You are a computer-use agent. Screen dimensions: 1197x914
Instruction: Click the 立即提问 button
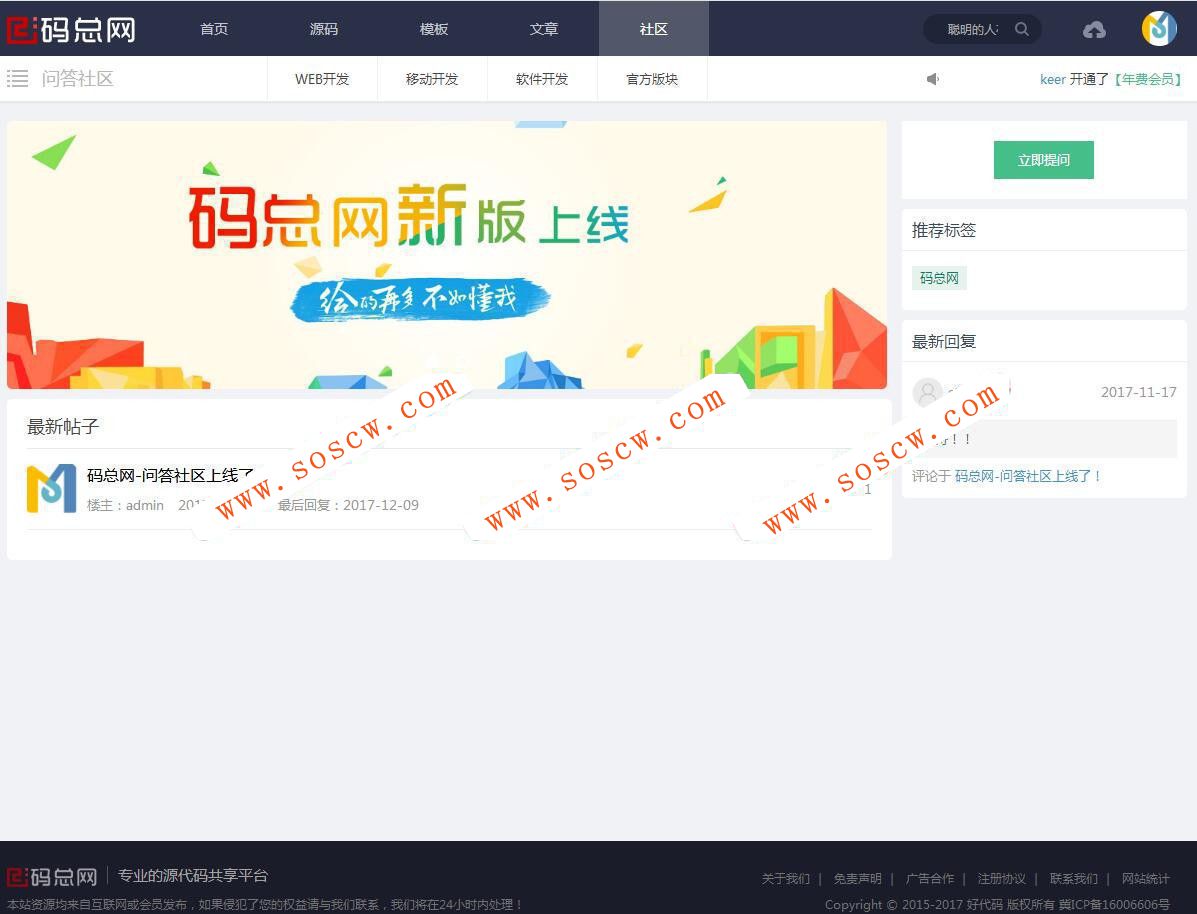coord(1044,160)
